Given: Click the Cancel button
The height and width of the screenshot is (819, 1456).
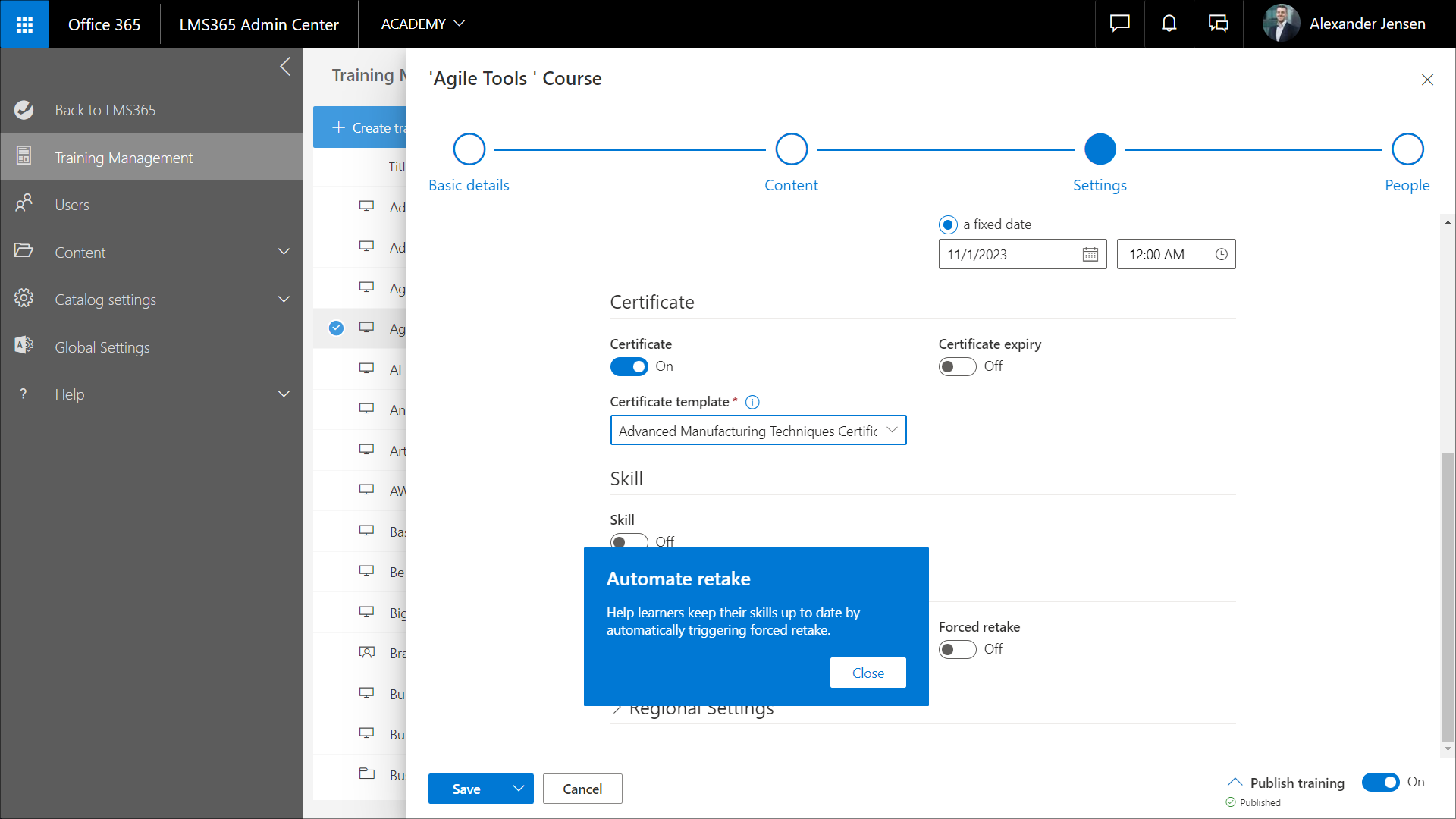Looking at the screenshot, I should pos(582,789).
